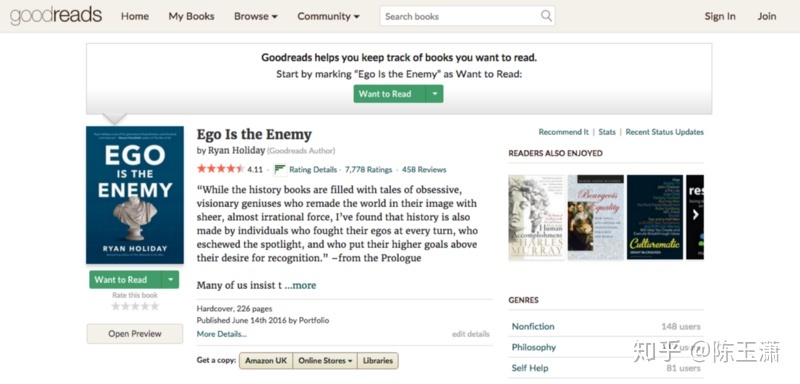The height and width of the screenshot is (384, 800).
Task: Click the magnifier search icon
Action: [546, 16]
